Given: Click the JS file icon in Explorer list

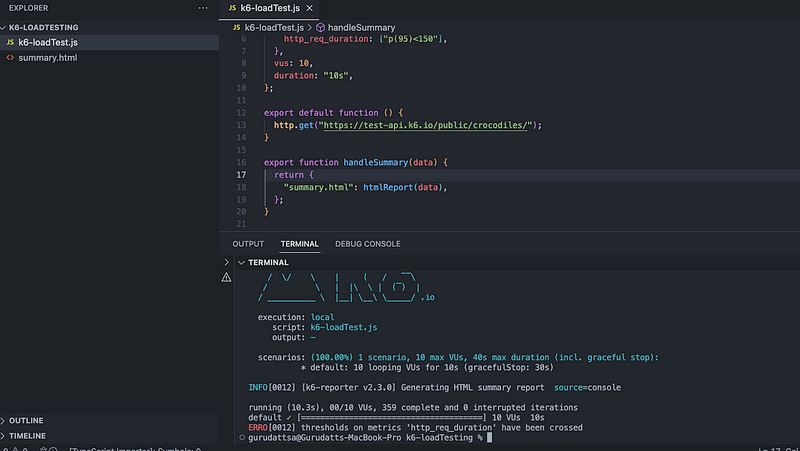Looking at the screenshot, I should tap(10, 42).
